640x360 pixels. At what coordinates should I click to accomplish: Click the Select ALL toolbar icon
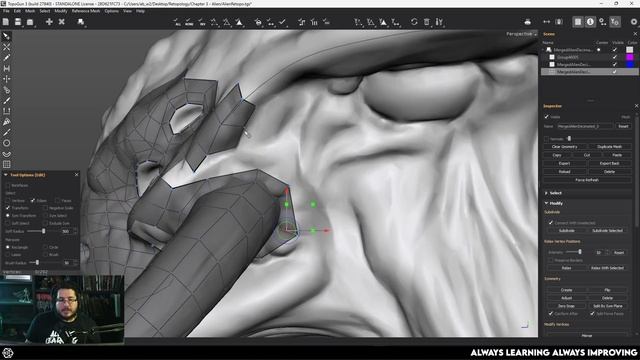pyautogui.click(x=177, y=22)
